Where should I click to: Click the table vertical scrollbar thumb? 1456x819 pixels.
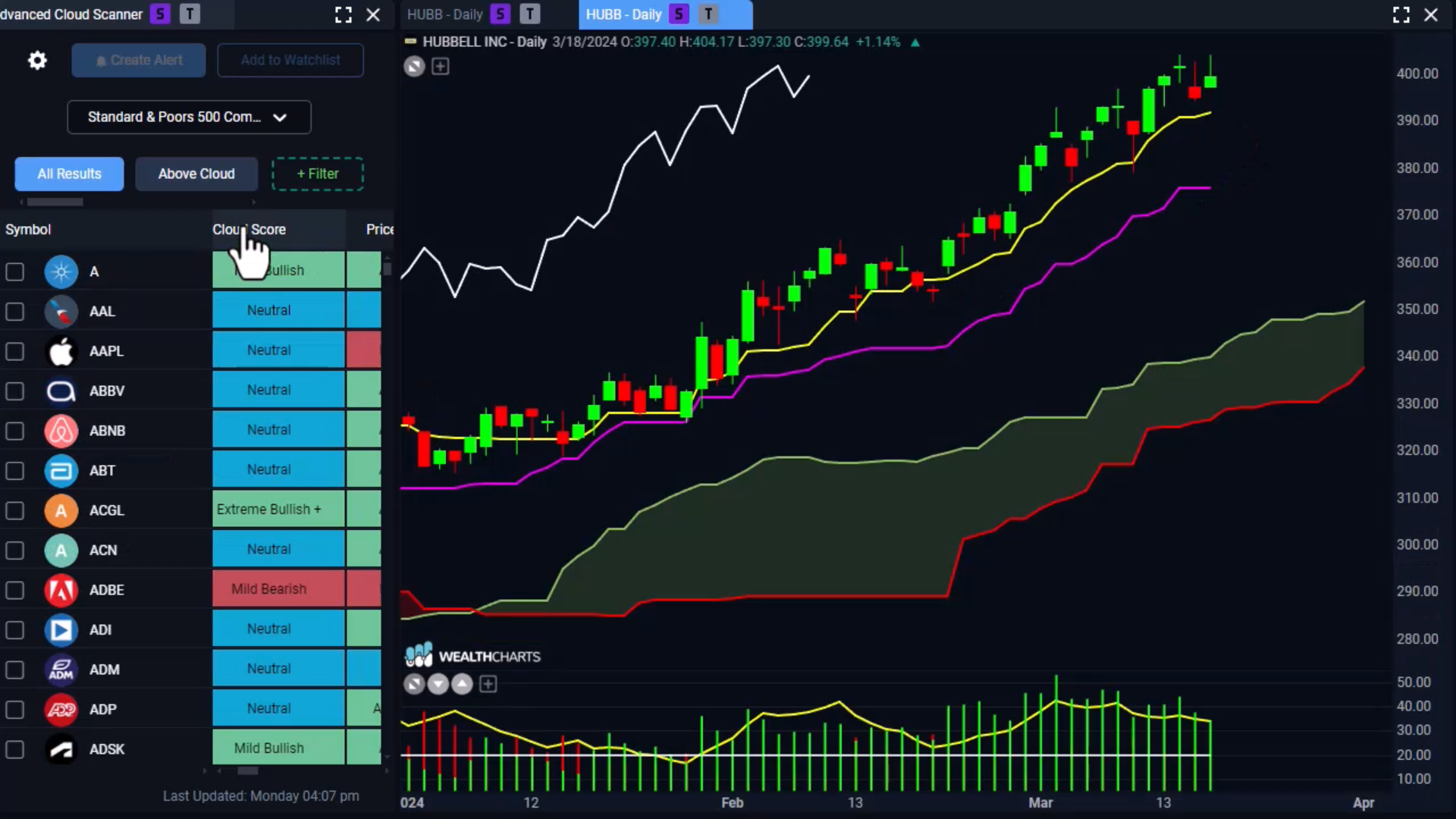click(x=388, y=268)
